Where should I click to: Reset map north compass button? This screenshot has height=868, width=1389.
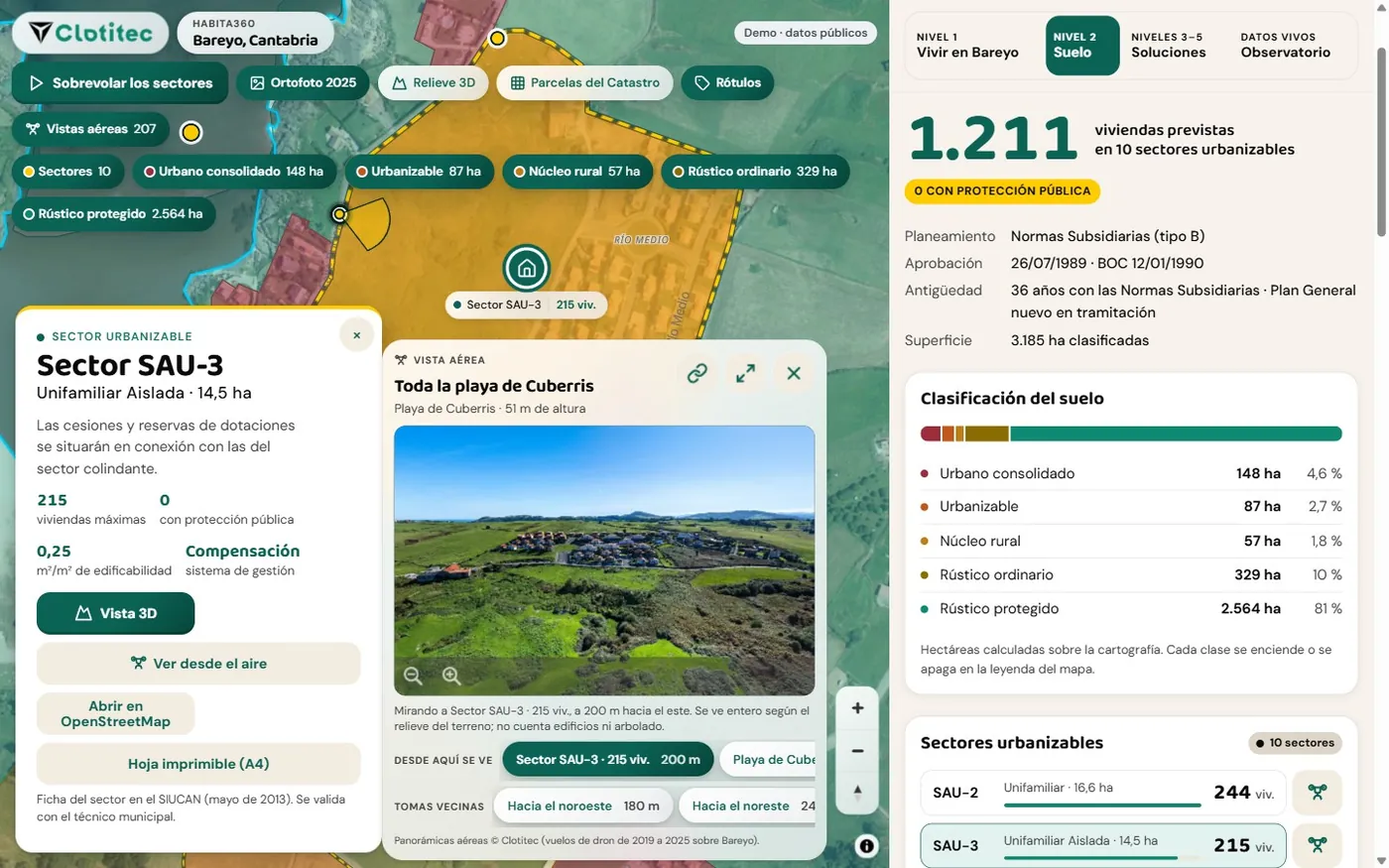pos(857,792)
